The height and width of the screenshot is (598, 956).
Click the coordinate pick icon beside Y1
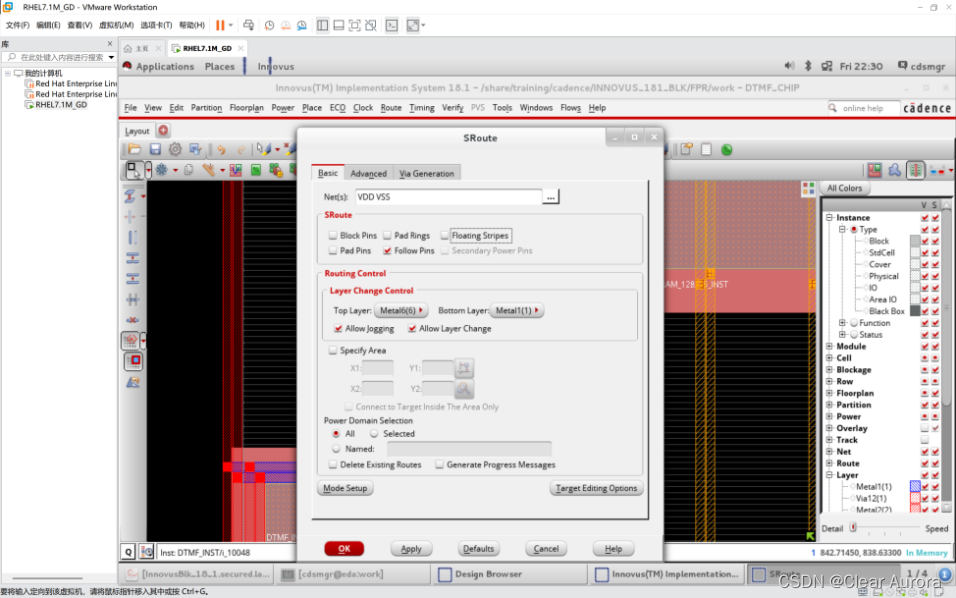(x=464, y=368)
